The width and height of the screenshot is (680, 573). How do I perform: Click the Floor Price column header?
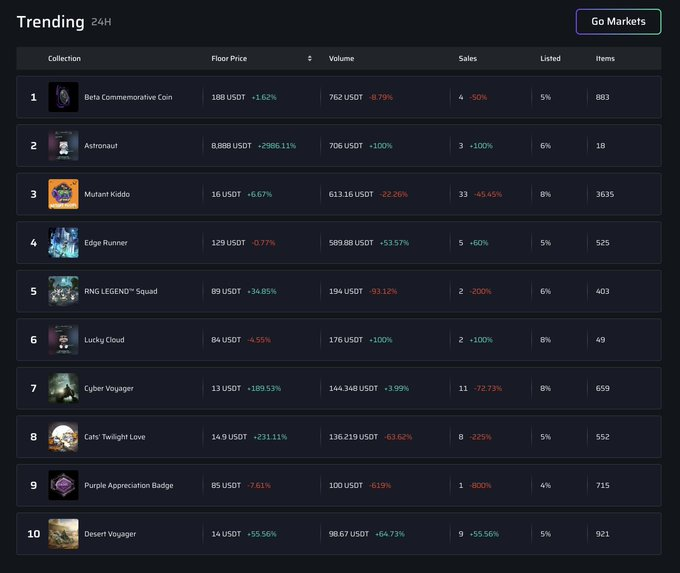pyautogui.click(x=229, y=59)
